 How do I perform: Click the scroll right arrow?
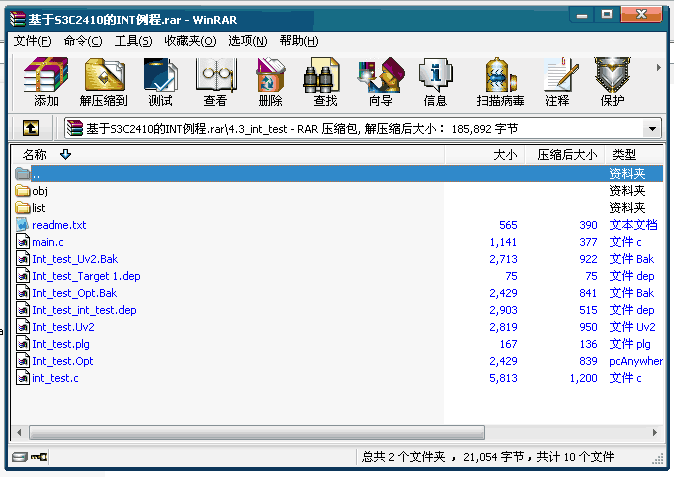coord(655,432)
